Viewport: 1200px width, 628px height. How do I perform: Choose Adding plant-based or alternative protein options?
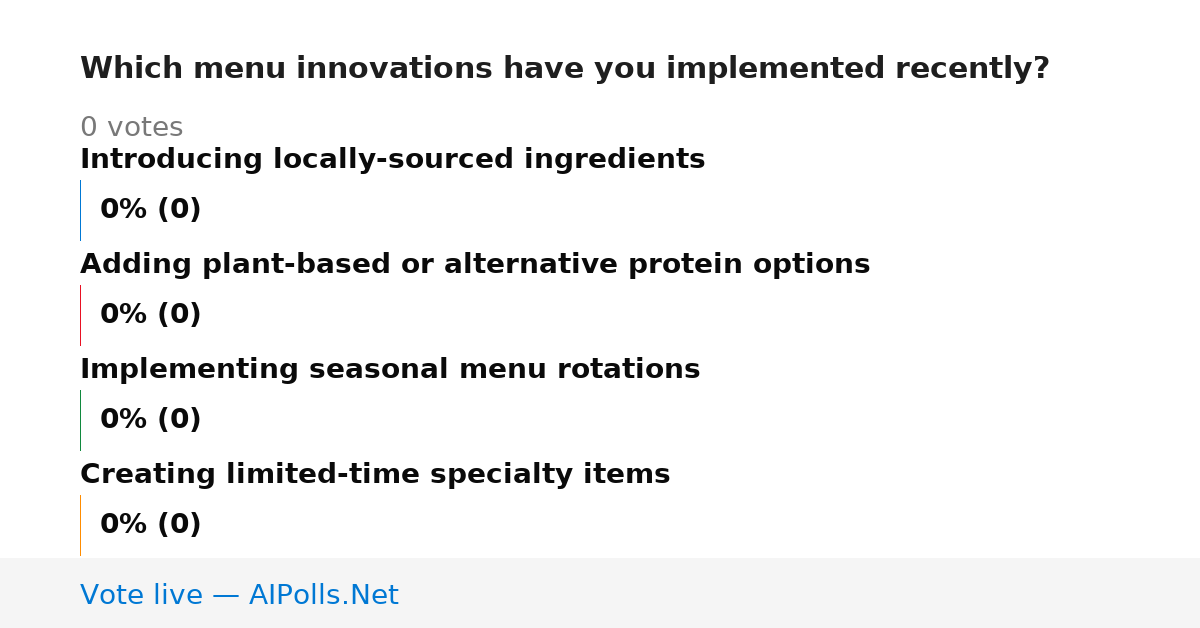[x=475, y=265]
